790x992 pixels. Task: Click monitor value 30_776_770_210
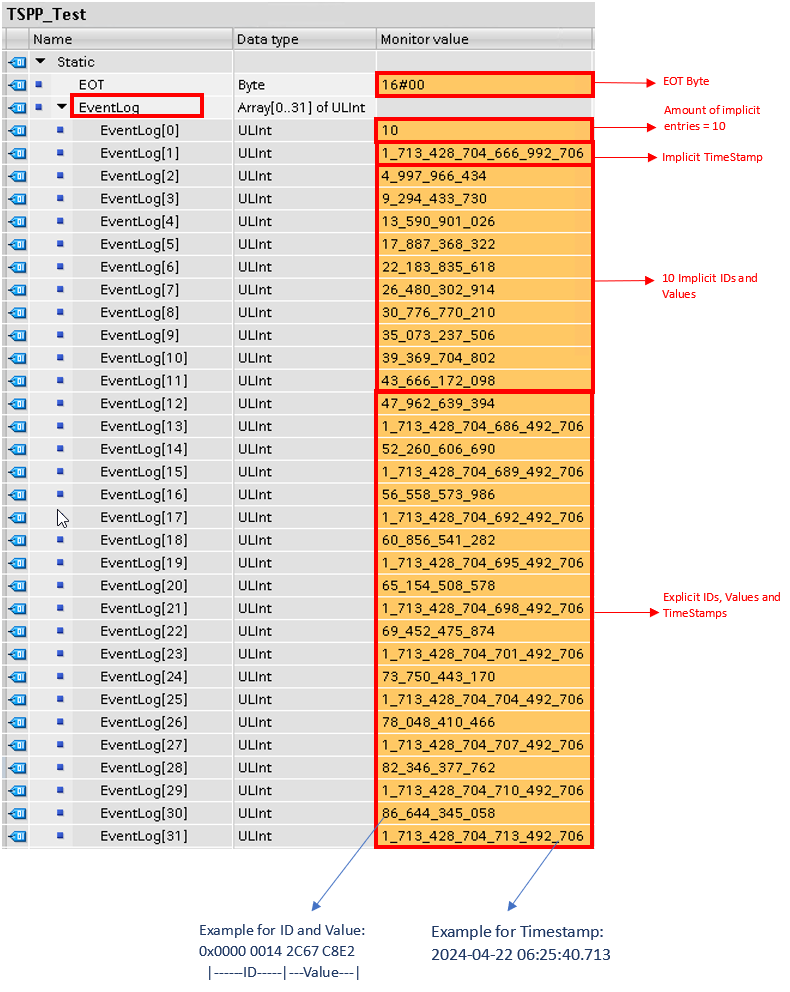(x=484, y=313)
